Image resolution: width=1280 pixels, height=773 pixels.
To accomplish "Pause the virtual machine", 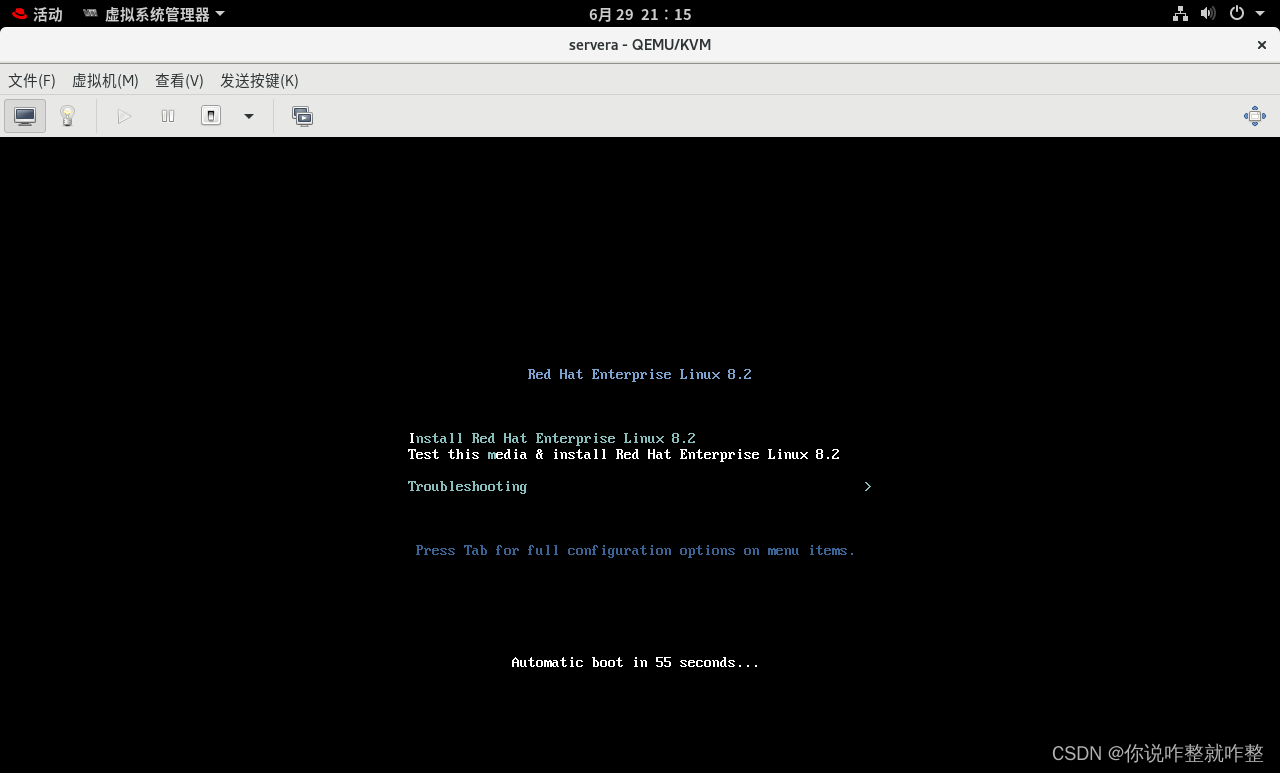I will click(x=168, y=116).
